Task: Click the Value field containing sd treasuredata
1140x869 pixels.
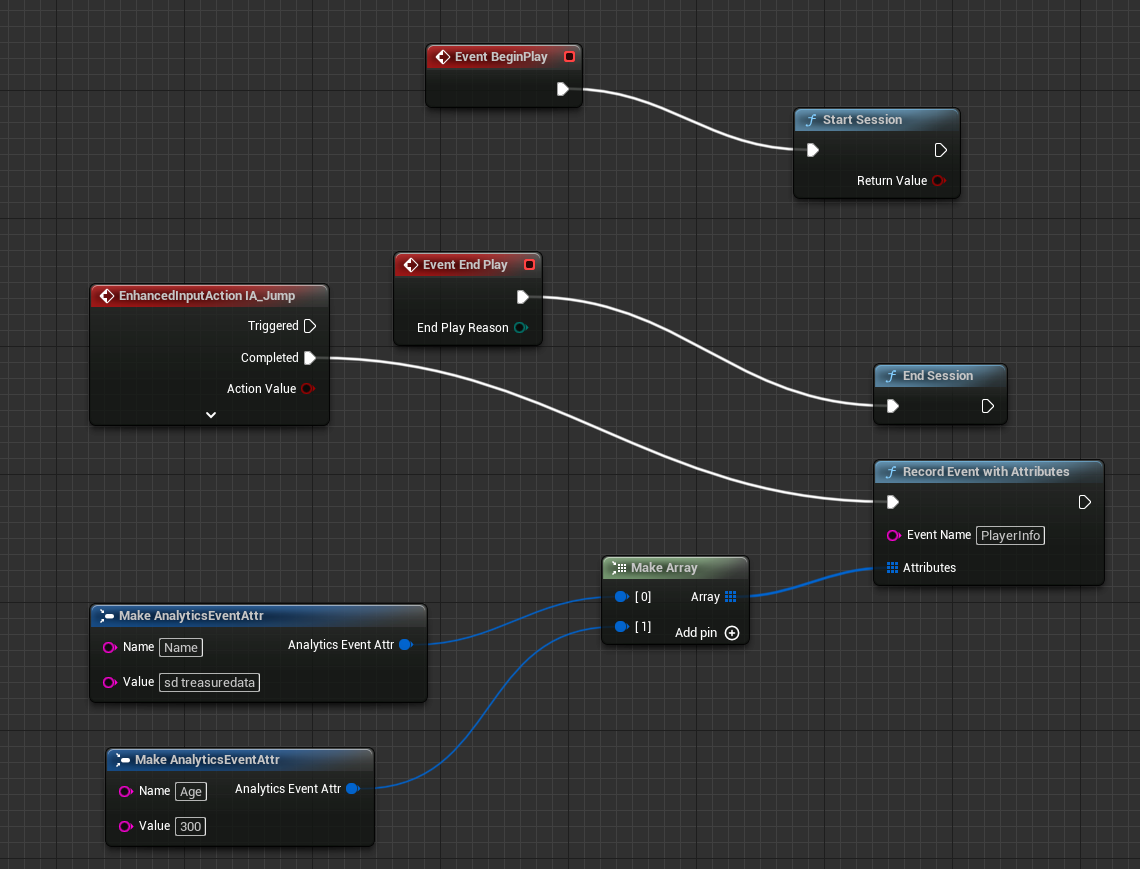Action: coord(210,683)
